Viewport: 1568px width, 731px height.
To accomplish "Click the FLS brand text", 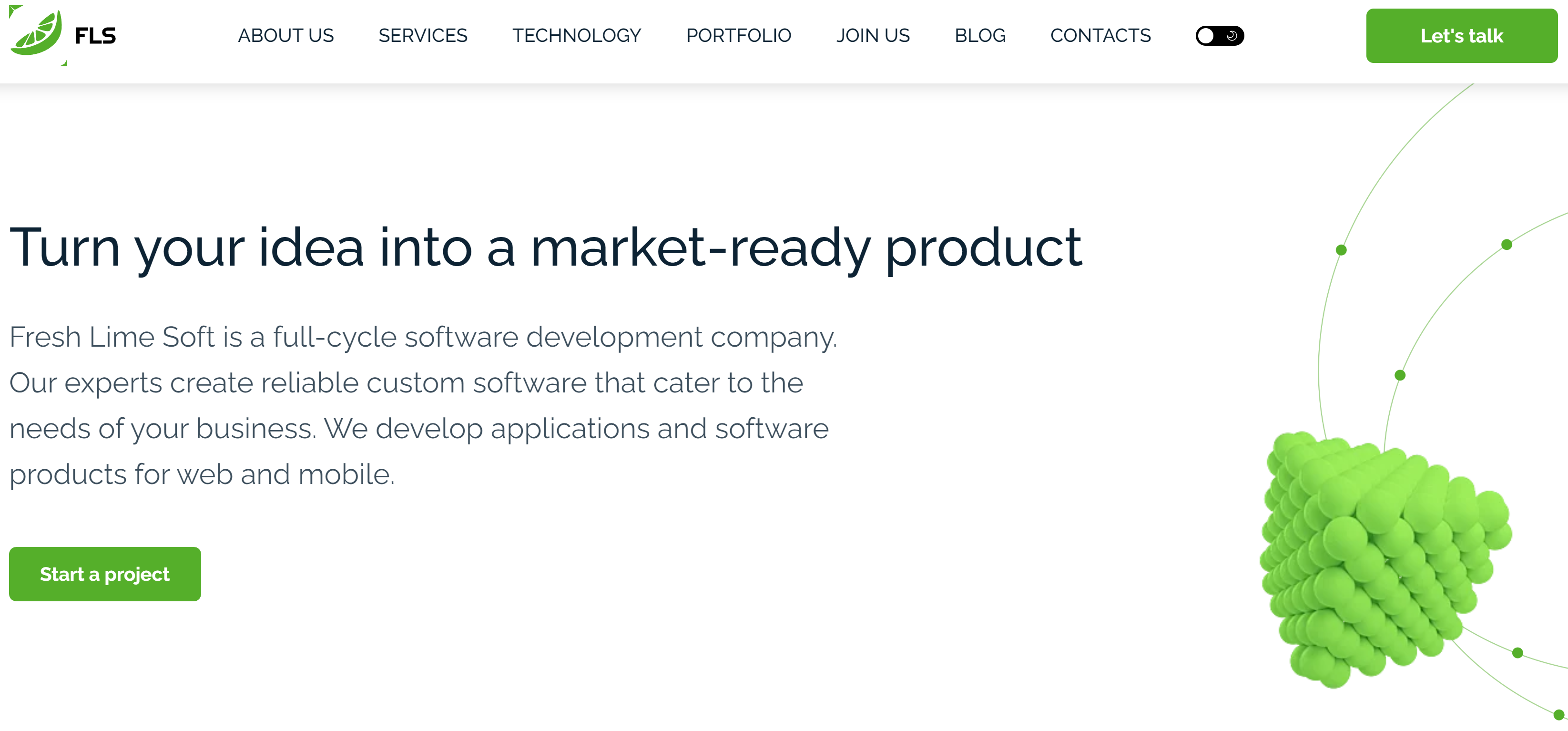I will 95,36.
